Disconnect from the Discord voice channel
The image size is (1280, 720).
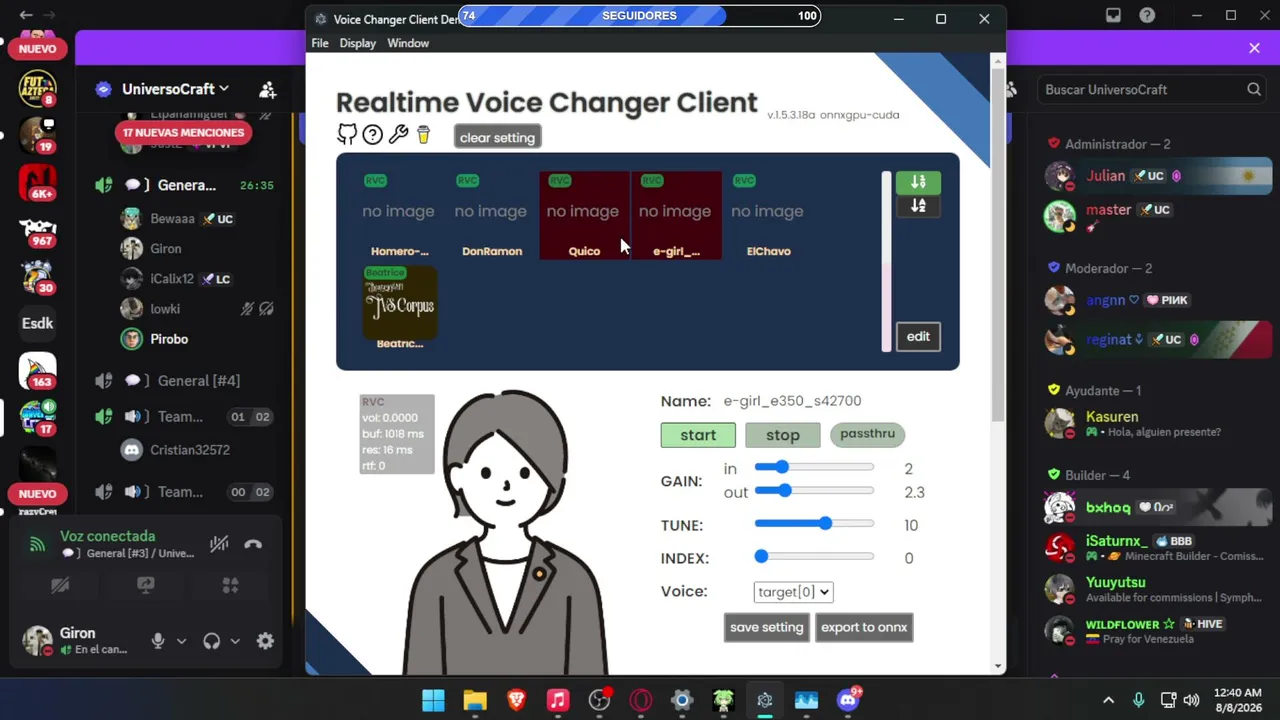253,545
